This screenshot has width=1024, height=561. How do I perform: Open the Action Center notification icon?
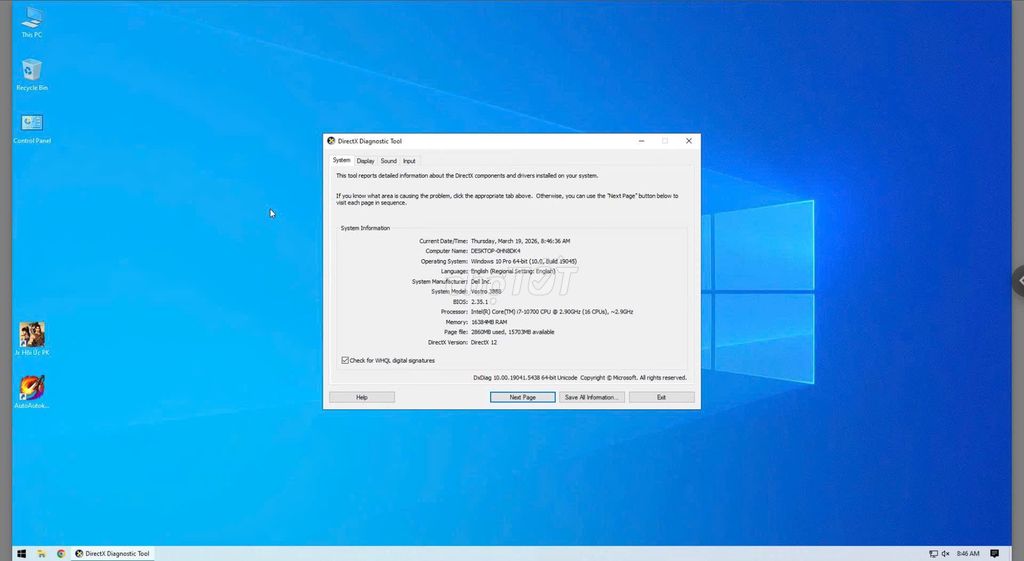995,553
